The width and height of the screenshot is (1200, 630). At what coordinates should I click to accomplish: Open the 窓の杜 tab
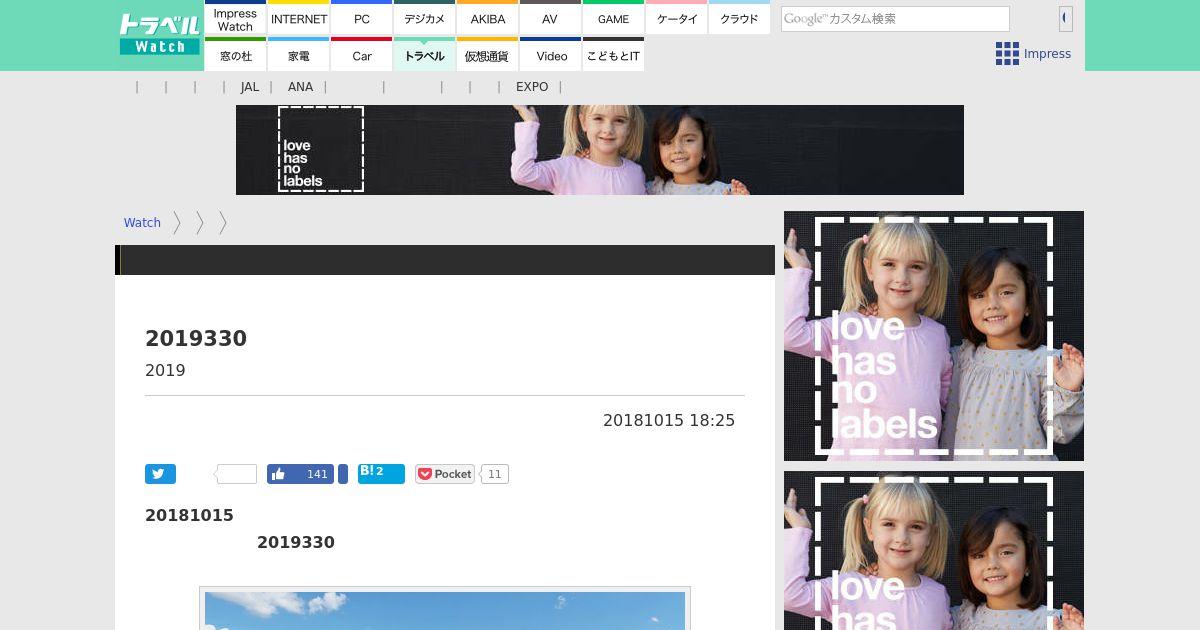pos(235,55)
